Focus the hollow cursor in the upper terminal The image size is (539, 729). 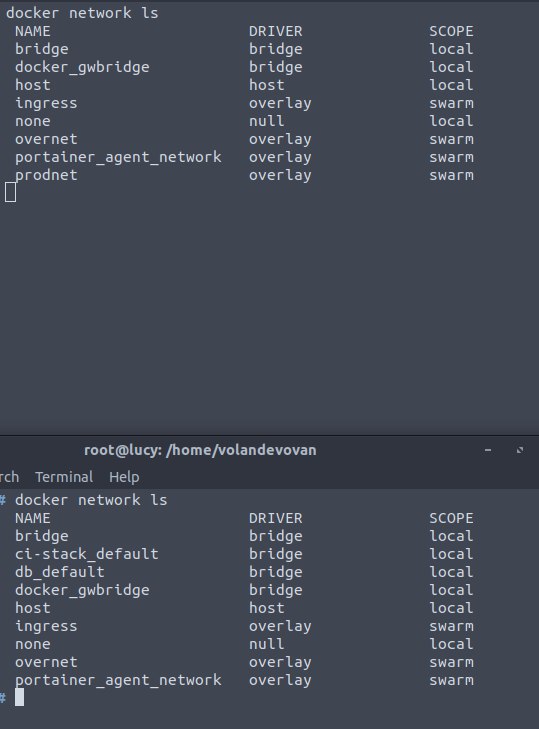pyautogui.click(x=10, y=192)
